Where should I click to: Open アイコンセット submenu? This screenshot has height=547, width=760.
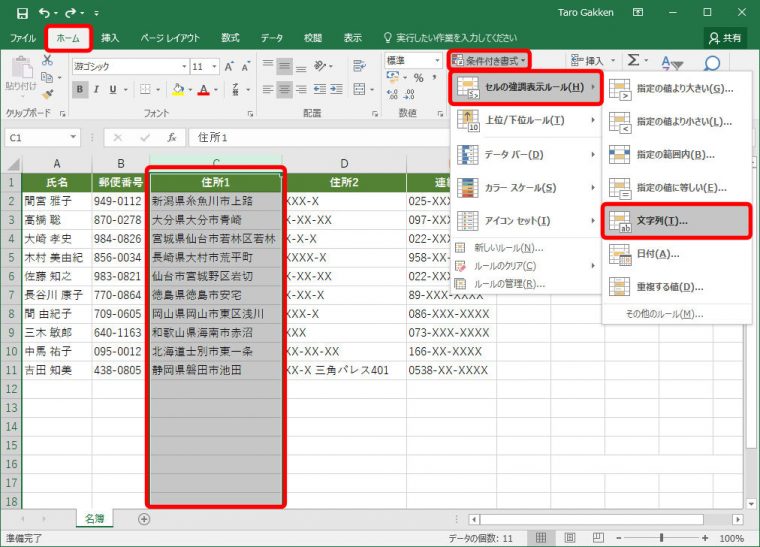click(526, 221)
